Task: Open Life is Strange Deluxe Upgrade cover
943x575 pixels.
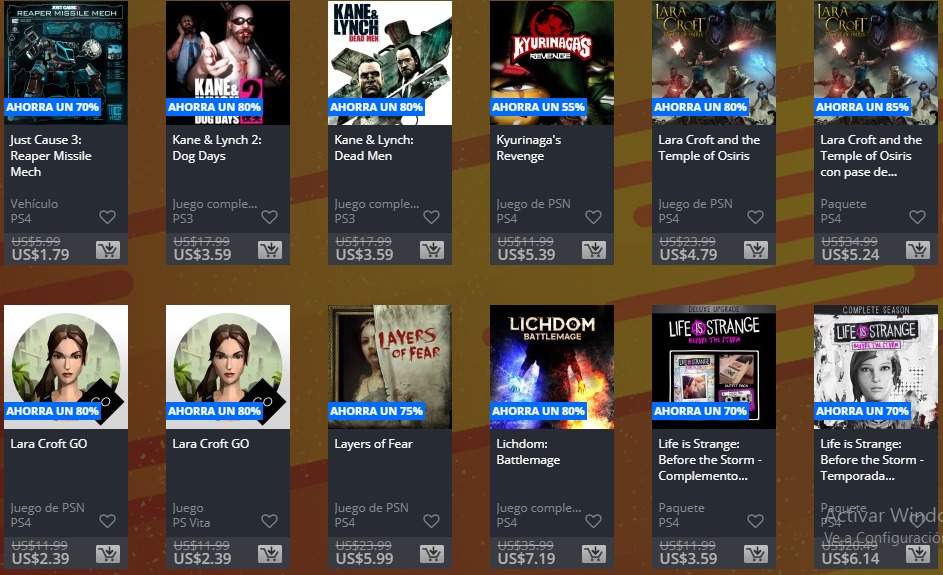Action: 714,367
